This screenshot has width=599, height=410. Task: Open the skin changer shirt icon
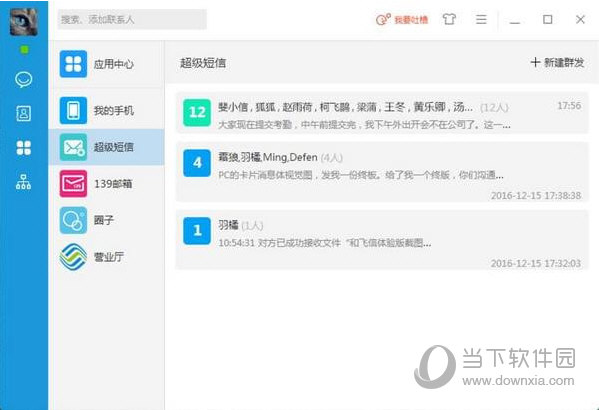tap(449, 19)
